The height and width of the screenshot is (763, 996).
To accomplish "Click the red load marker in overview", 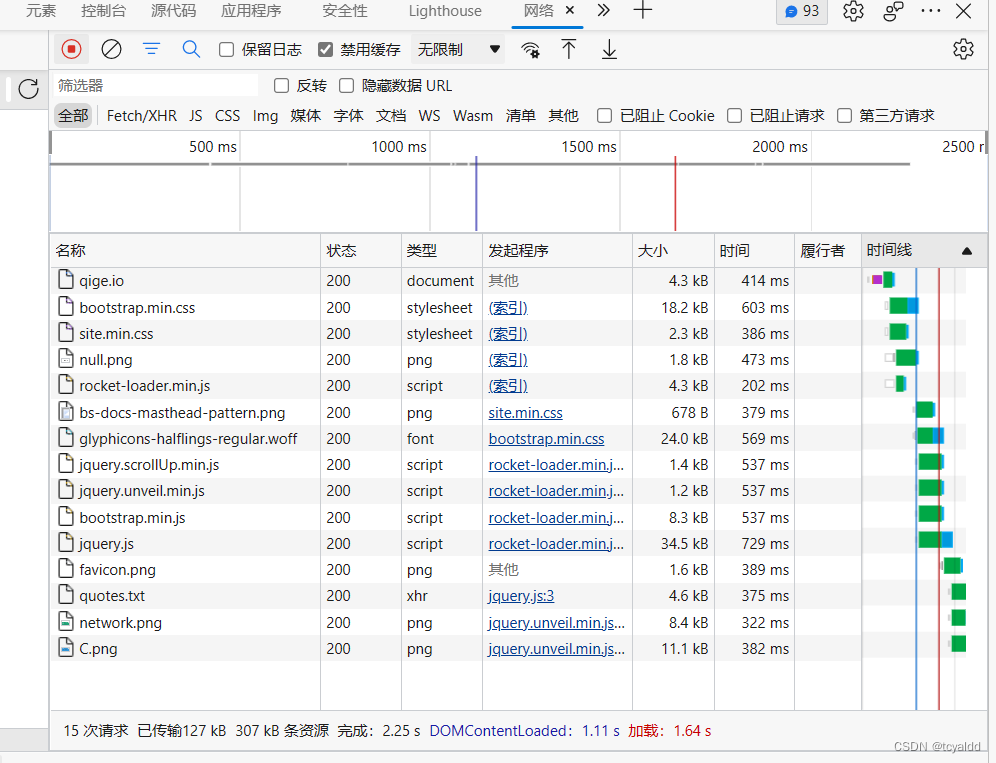I will coord(675,193).
